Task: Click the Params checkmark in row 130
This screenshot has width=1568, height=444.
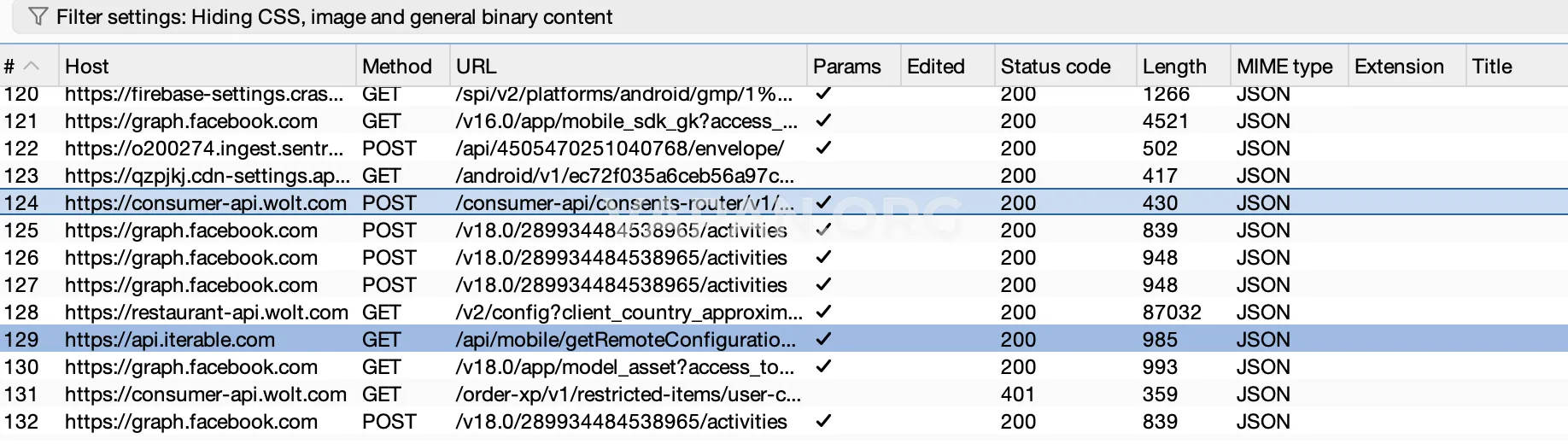Action: (x=823, y=366)
